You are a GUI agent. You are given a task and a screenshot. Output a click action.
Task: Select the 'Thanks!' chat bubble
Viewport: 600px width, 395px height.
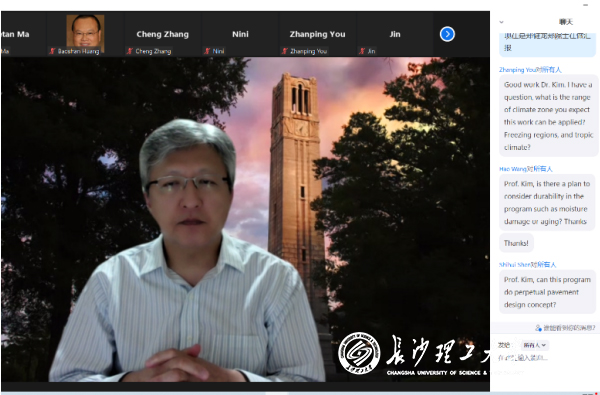click(x=516, y=243)
